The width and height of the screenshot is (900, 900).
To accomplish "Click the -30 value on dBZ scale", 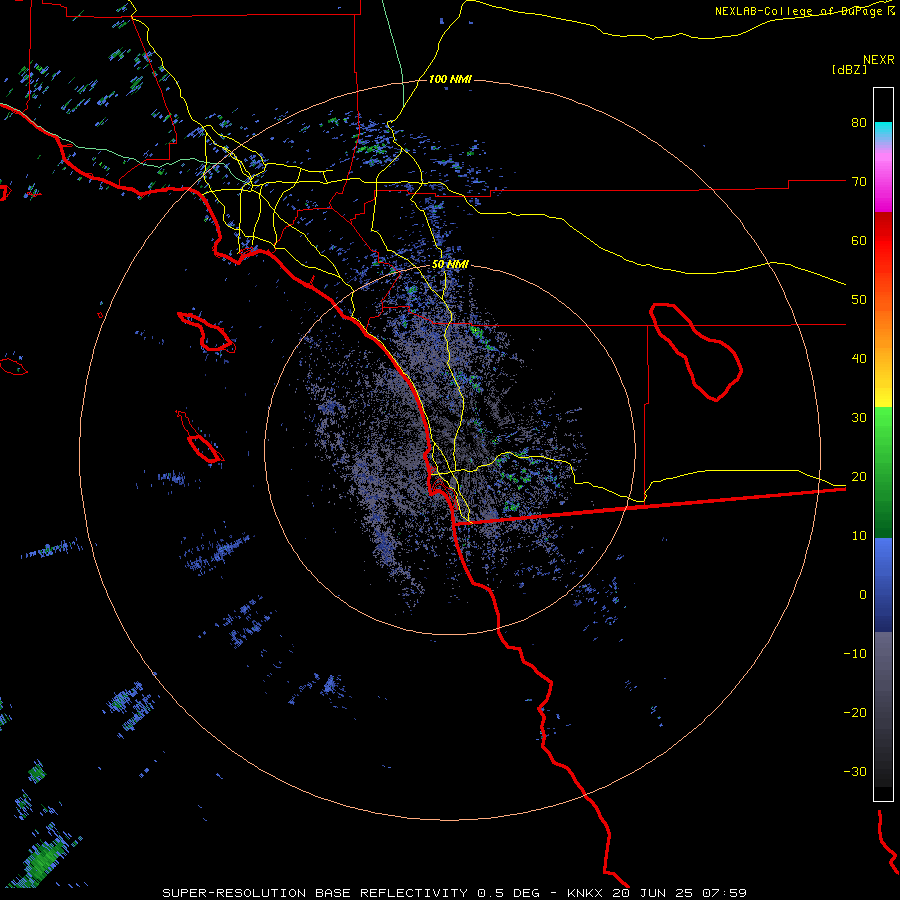I will pos(855,771).
